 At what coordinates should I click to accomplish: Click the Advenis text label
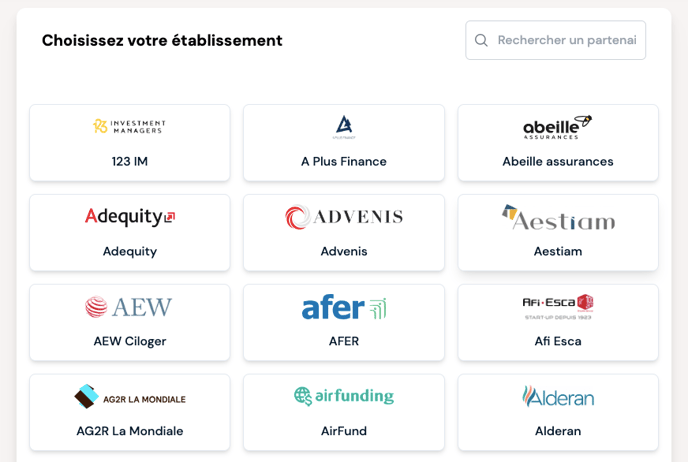[x=344, y=251]
